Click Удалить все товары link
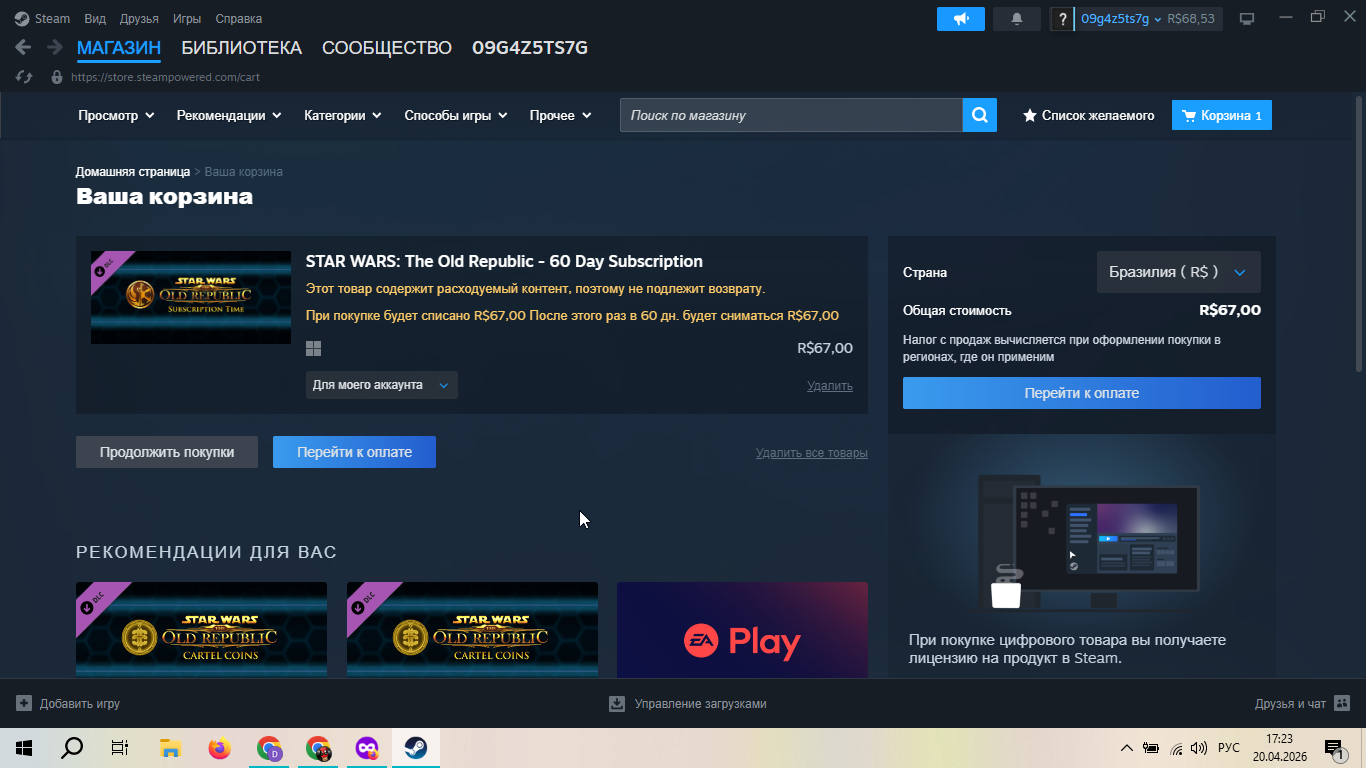1366x768 pixels. click(812, 453)
